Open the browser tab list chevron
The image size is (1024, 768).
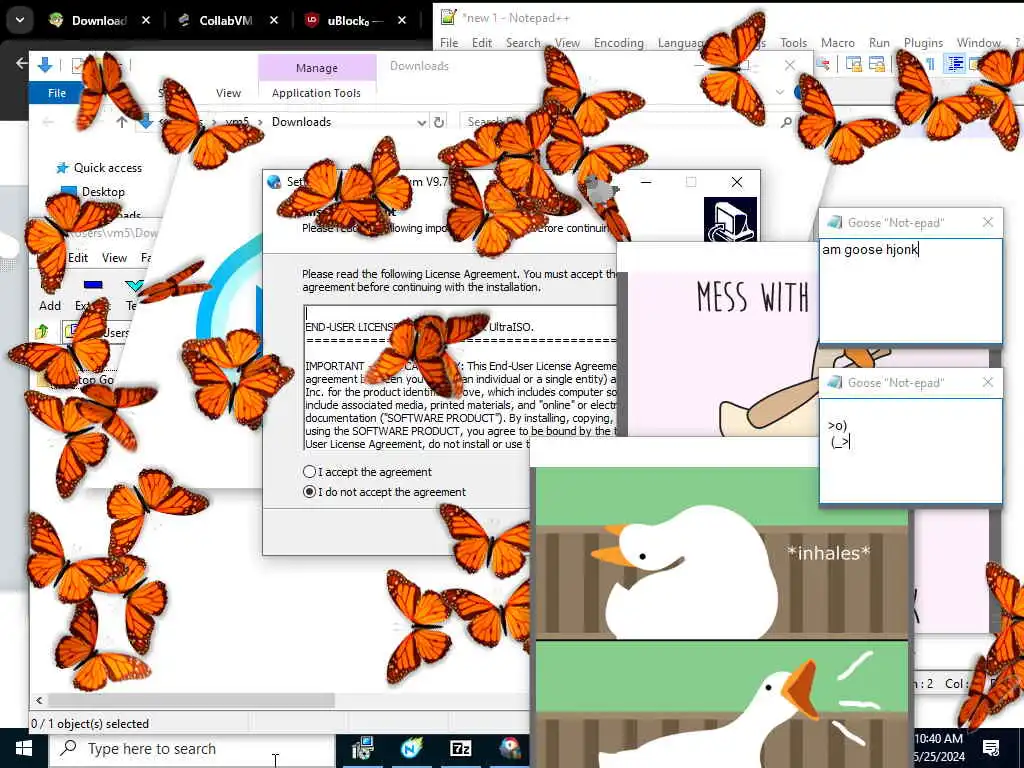(x=20, y=20)
